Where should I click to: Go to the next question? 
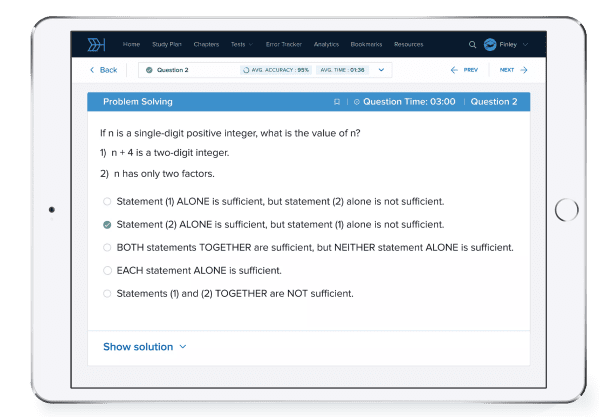511,70
